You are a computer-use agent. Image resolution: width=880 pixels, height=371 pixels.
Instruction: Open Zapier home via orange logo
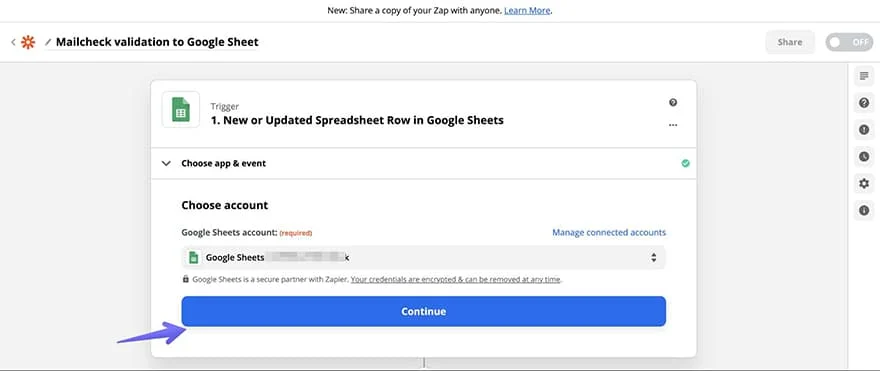pos(28,42)
